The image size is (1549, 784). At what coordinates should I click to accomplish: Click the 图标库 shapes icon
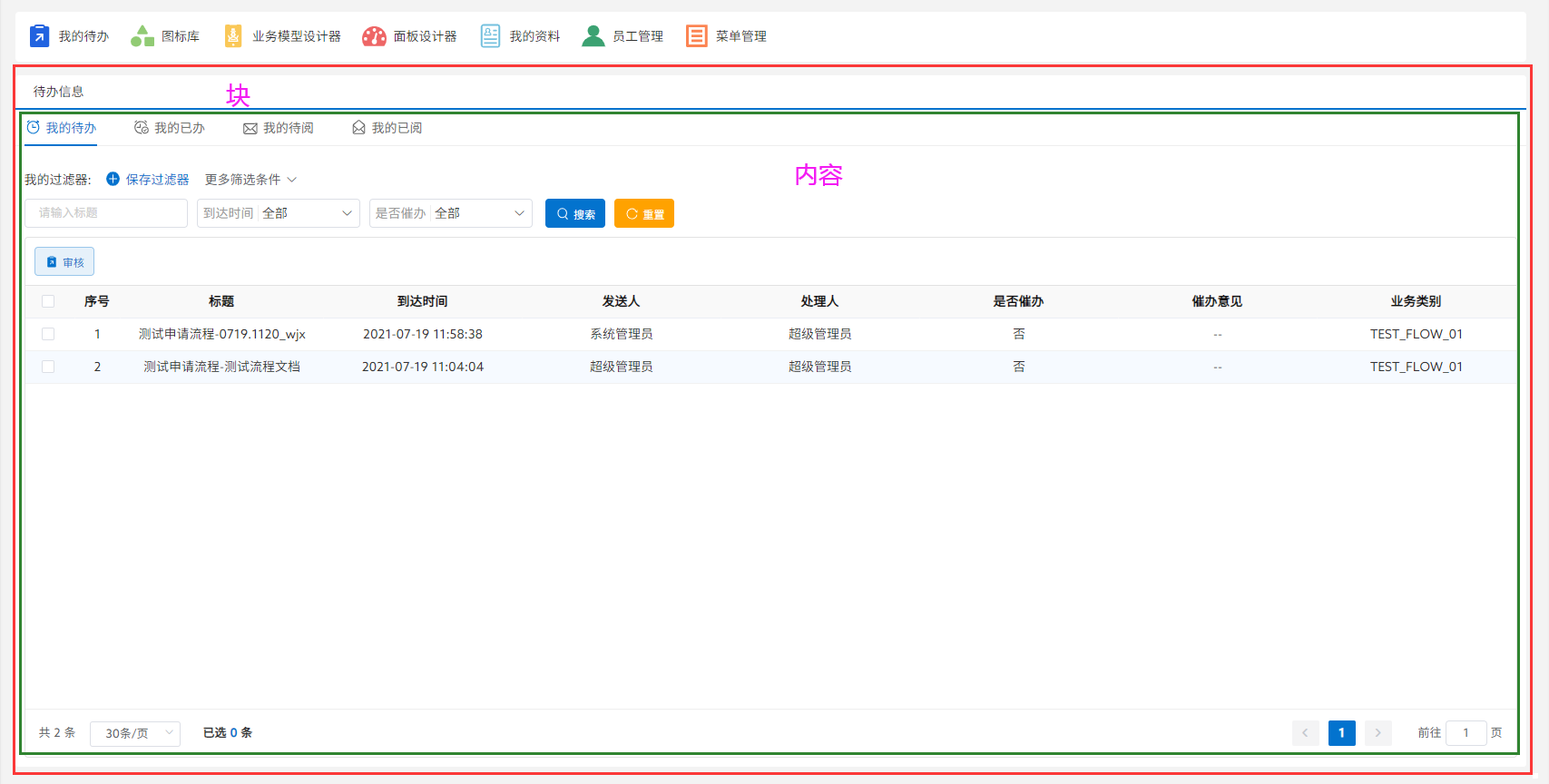pos(142,36)
